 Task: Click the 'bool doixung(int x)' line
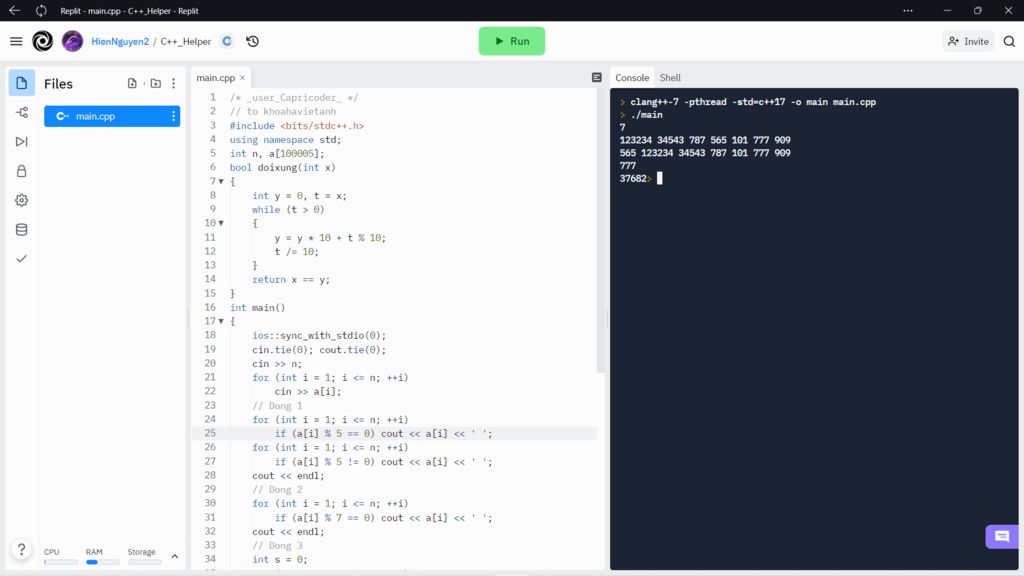282,168
